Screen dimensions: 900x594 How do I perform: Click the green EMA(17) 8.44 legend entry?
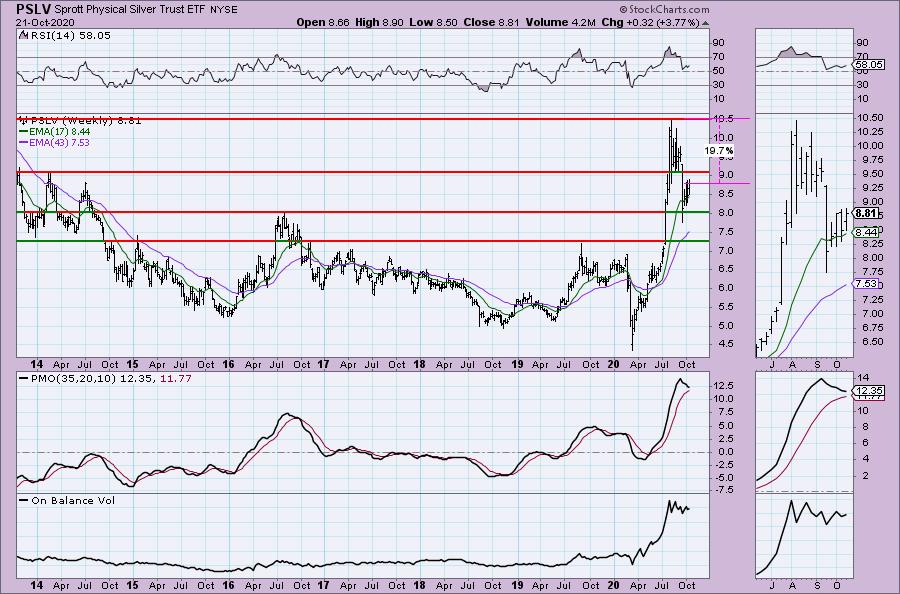pyautogui.click(x=55, y=131)
